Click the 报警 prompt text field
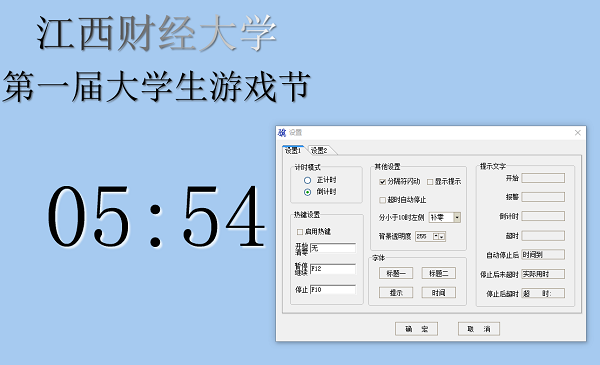This screenshot has height=365, width=600. 543,197
